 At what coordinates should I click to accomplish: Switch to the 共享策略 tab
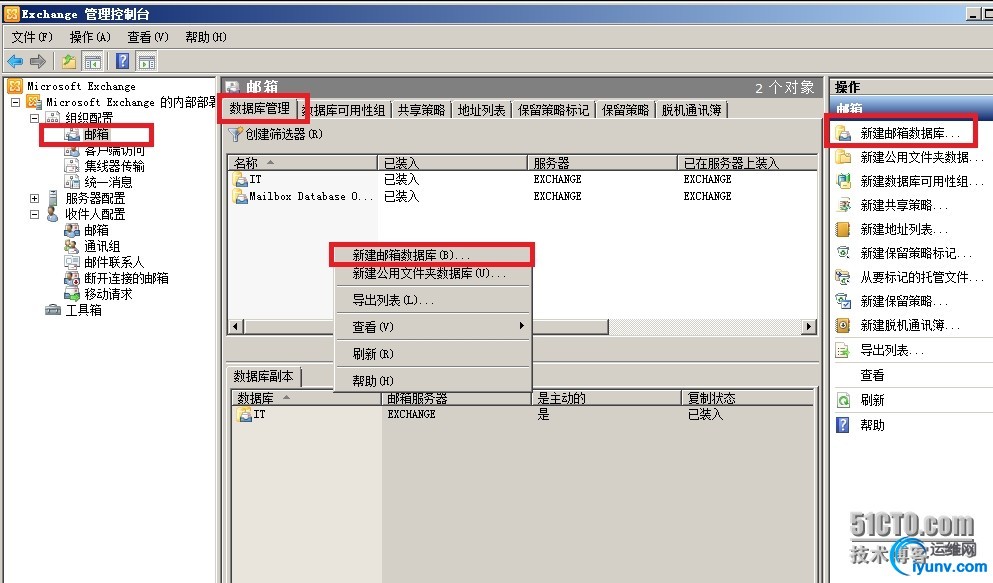[421, 110]
